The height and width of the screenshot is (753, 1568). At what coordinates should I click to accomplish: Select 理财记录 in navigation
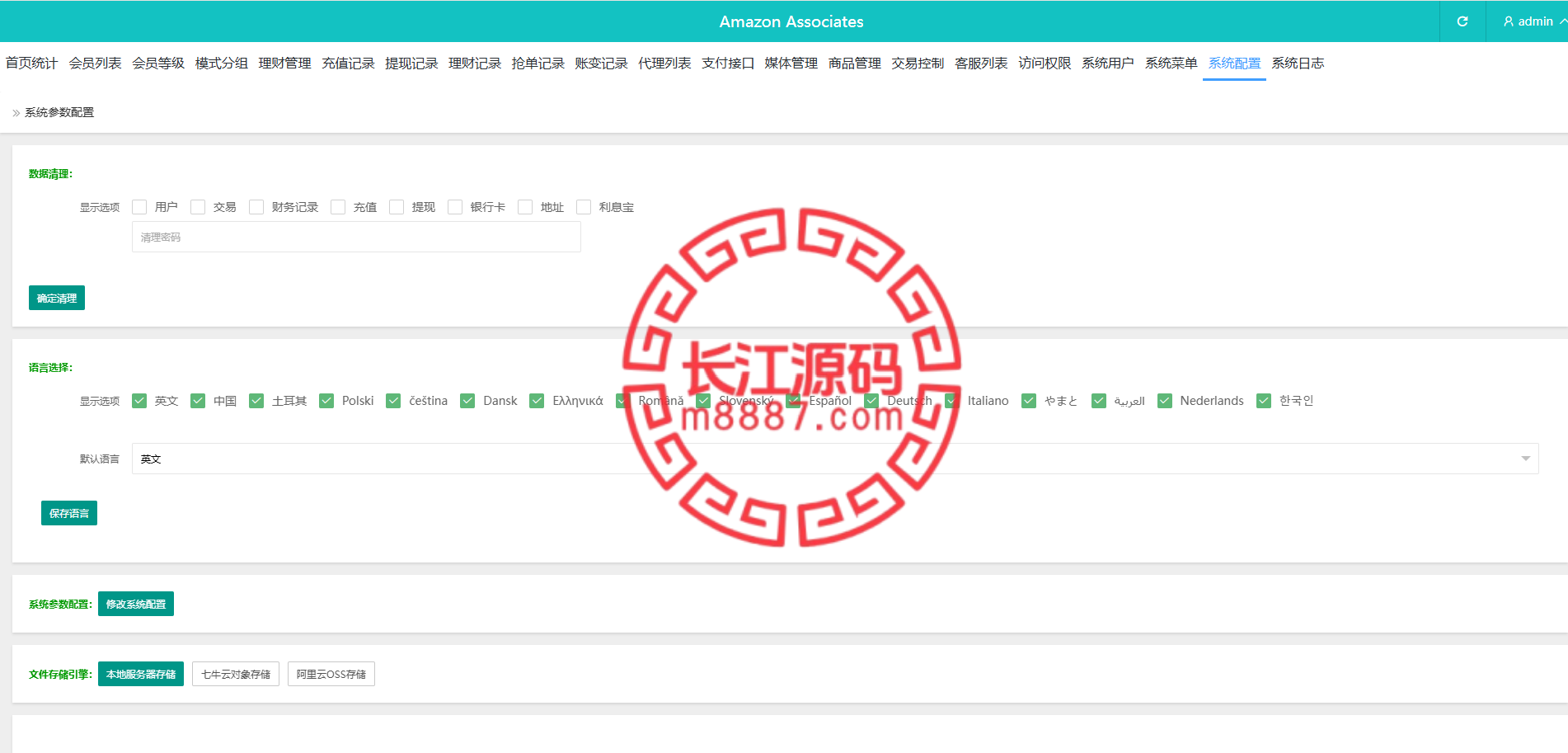point(475,63)
